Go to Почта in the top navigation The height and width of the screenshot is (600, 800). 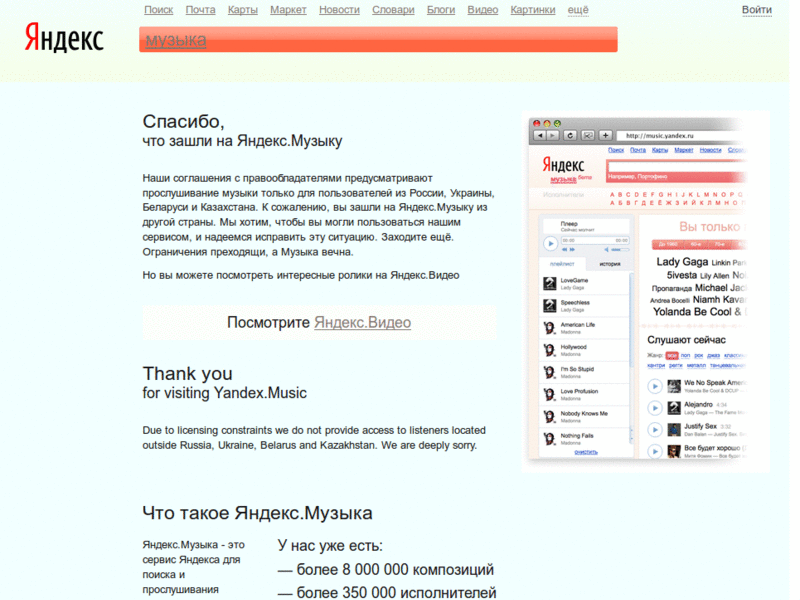pyautogui.click(x=200, y=10)
